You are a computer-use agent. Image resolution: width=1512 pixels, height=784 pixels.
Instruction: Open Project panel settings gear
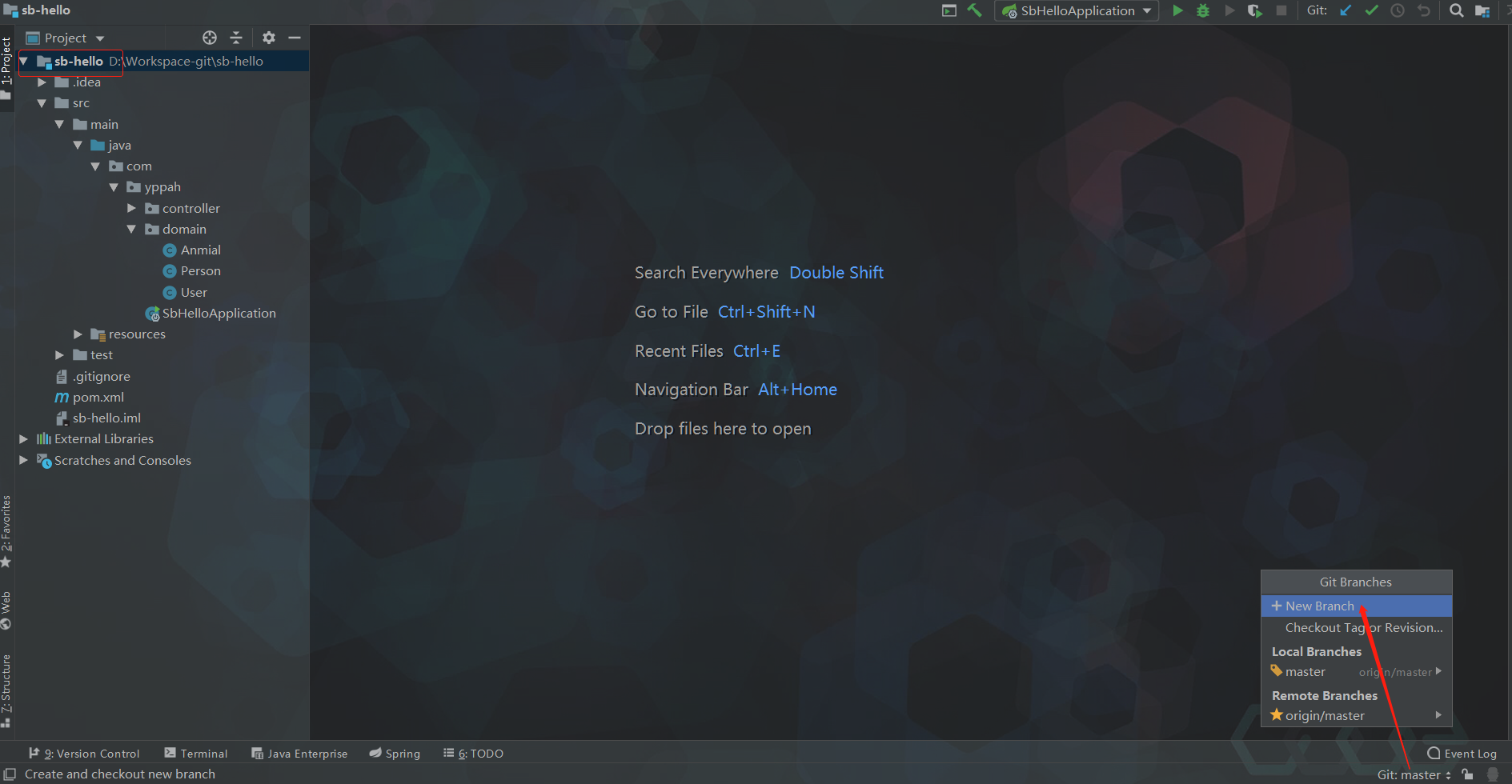coord(269,38)
